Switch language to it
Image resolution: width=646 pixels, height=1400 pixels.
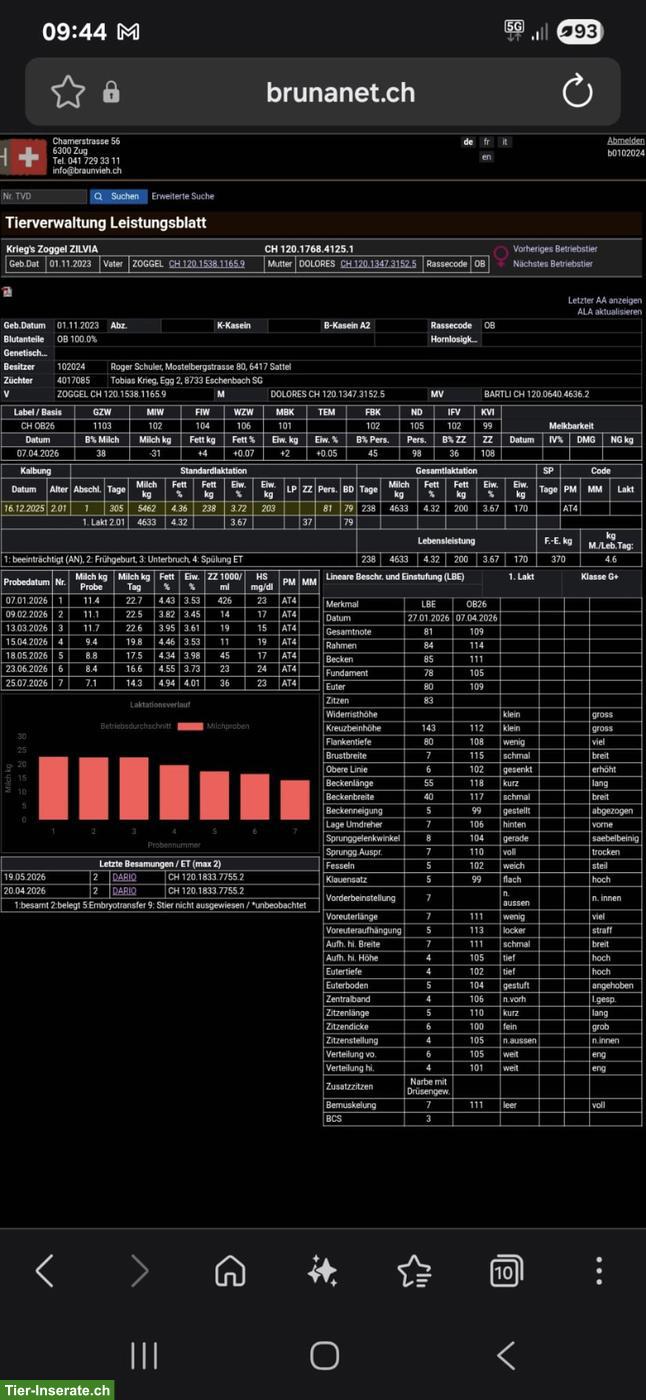tap(505, 142)
